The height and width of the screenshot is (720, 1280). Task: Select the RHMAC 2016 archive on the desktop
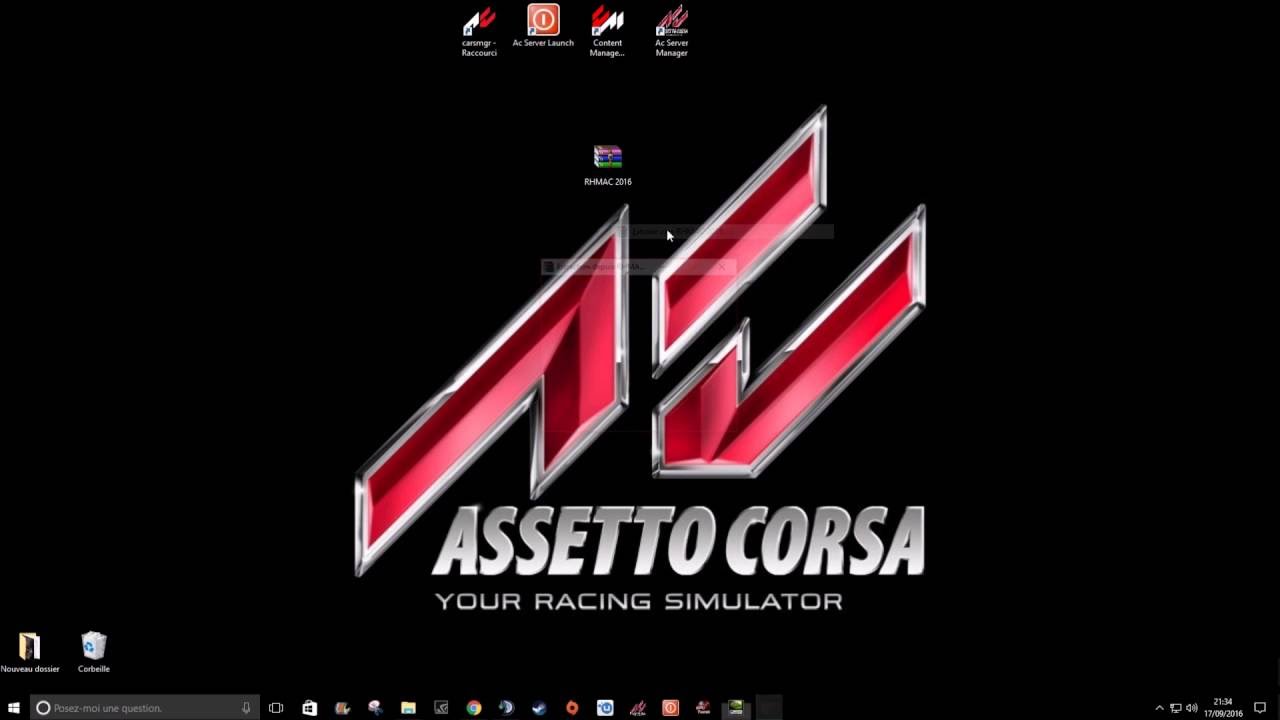[x=608, y=165]
